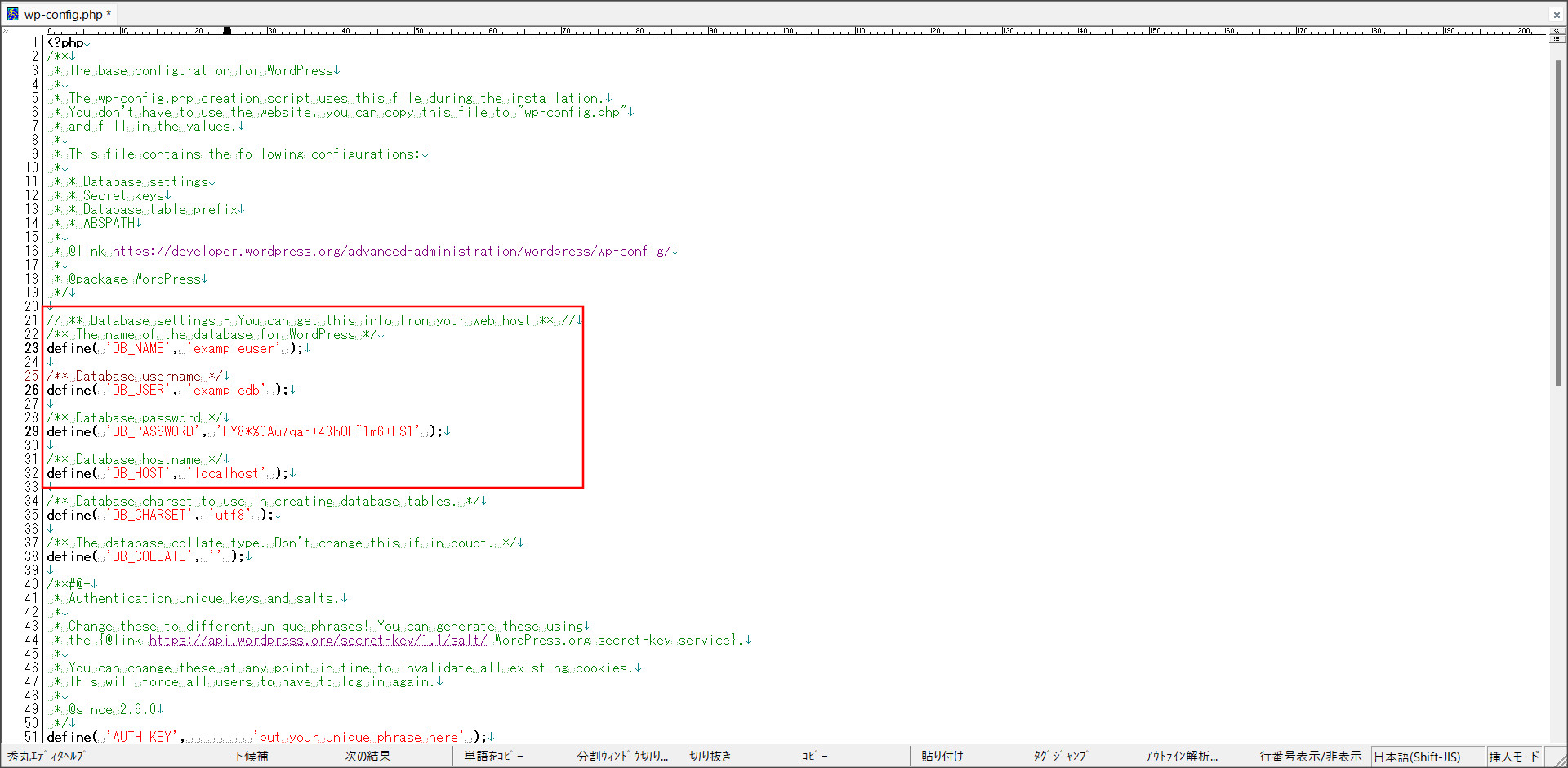Toggle 行番号表示/非表示 line numbers
The height and width of the screenshot is (768, 1568).
click(x=1310, y=757)
